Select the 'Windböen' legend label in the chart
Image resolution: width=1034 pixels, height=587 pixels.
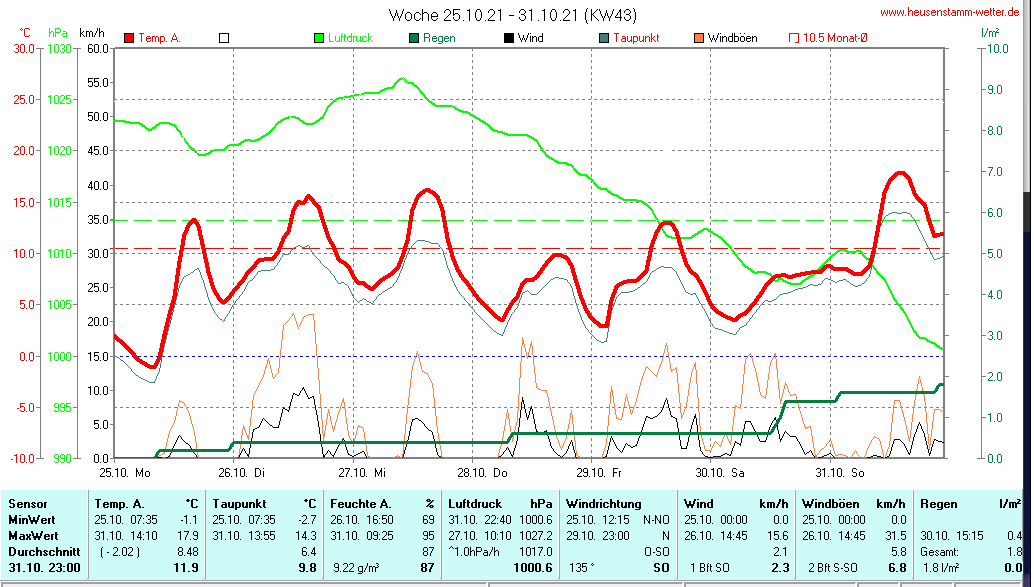pos(732,38)
